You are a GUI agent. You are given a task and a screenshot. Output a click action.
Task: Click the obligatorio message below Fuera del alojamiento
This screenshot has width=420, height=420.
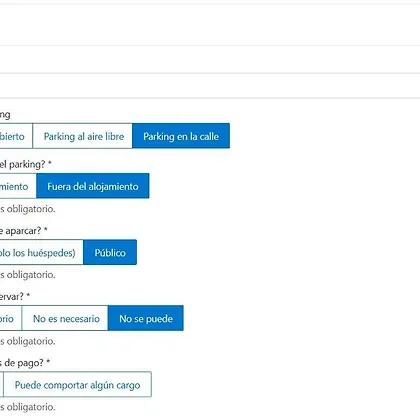tap(28, 209)
